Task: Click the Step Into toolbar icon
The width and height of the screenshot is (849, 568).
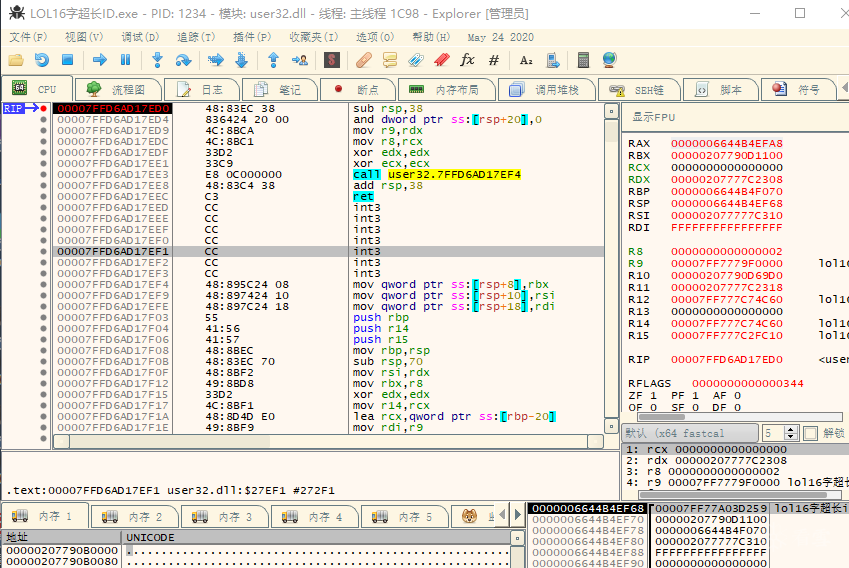Action: pyautogui.click(x=157, y=60)
